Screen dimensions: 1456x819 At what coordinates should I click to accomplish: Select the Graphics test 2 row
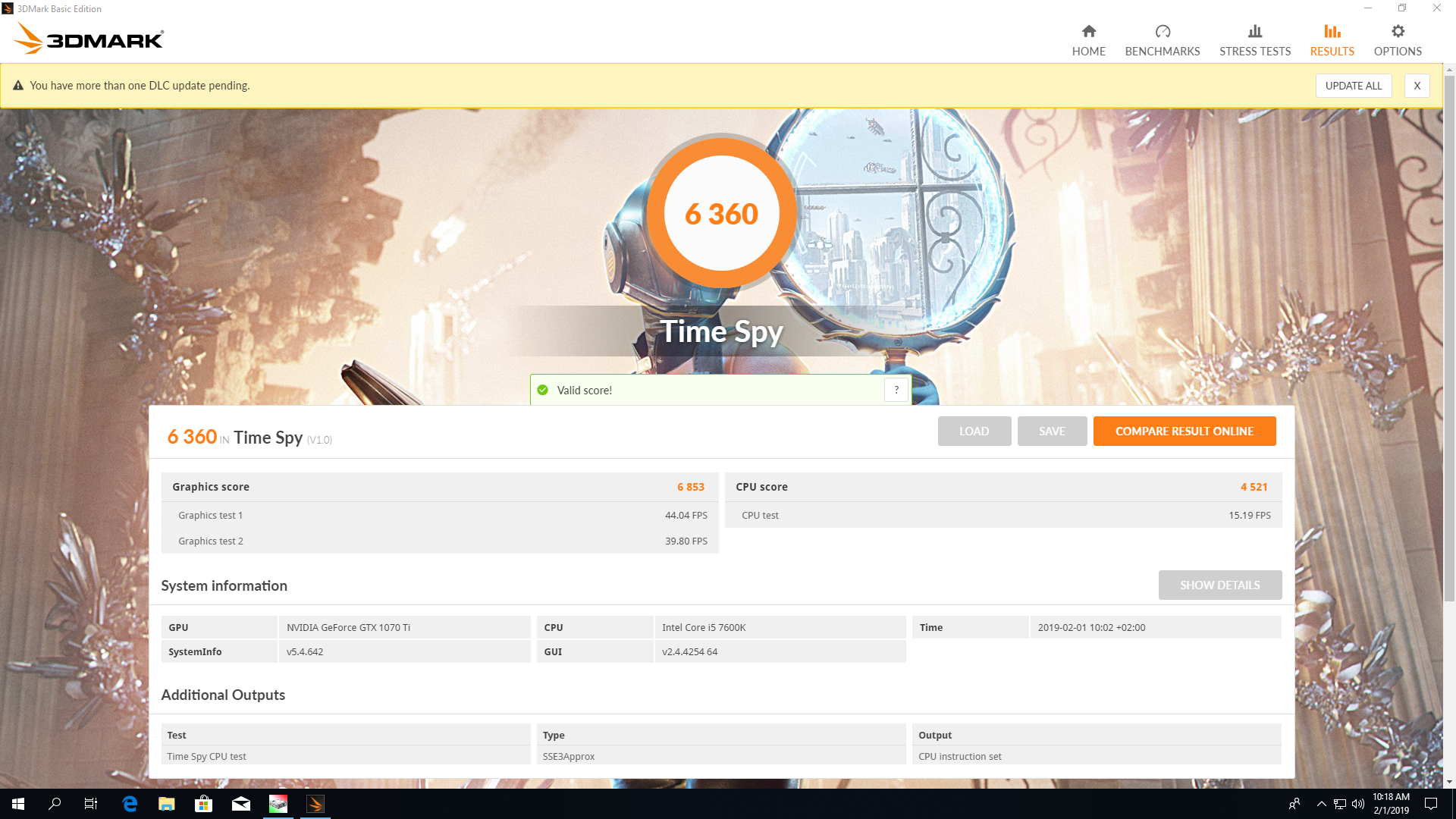[439, 541]
